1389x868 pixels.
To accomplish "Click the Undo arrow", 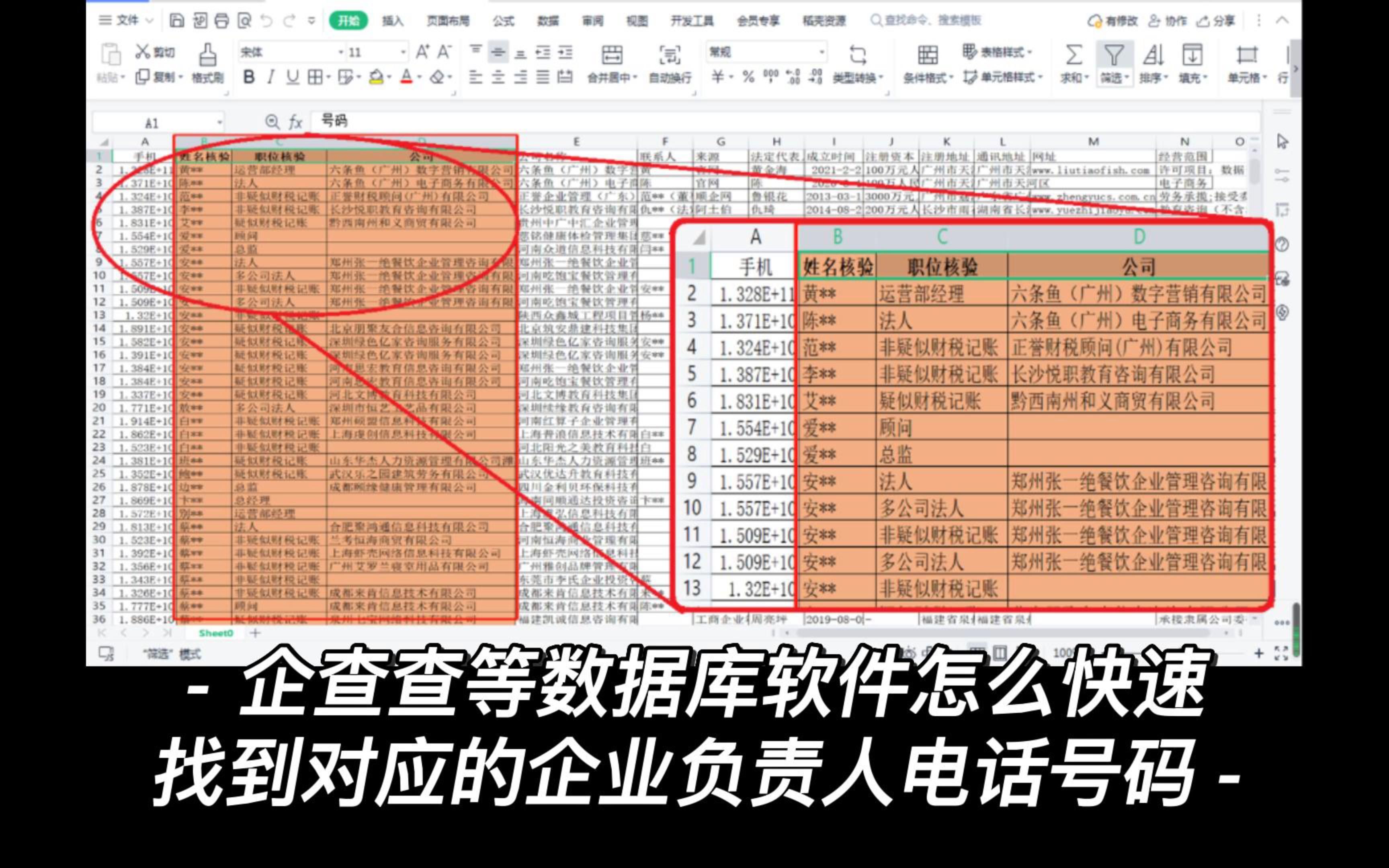I will [x=267, y=20].
